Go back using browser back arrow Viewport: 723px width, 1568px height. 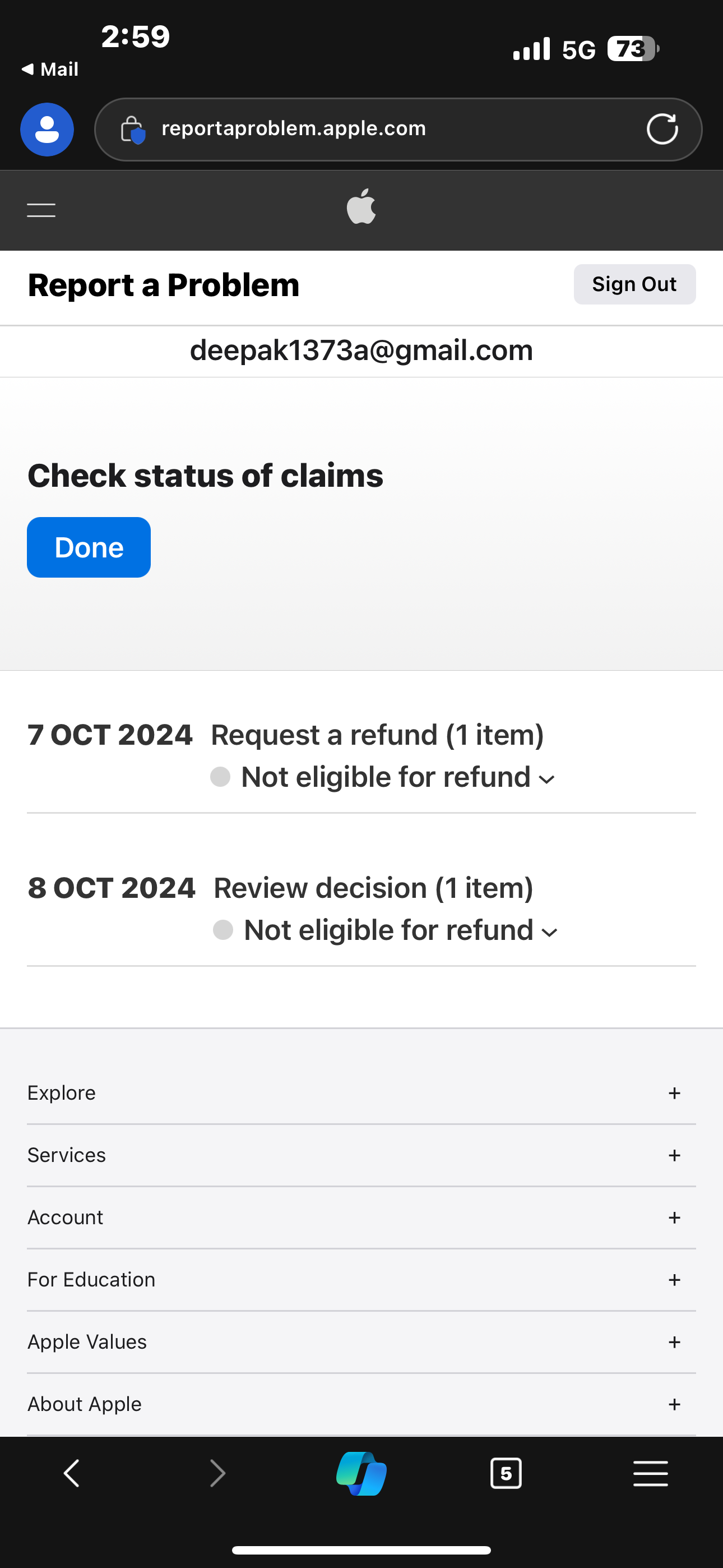[72, 1474]
